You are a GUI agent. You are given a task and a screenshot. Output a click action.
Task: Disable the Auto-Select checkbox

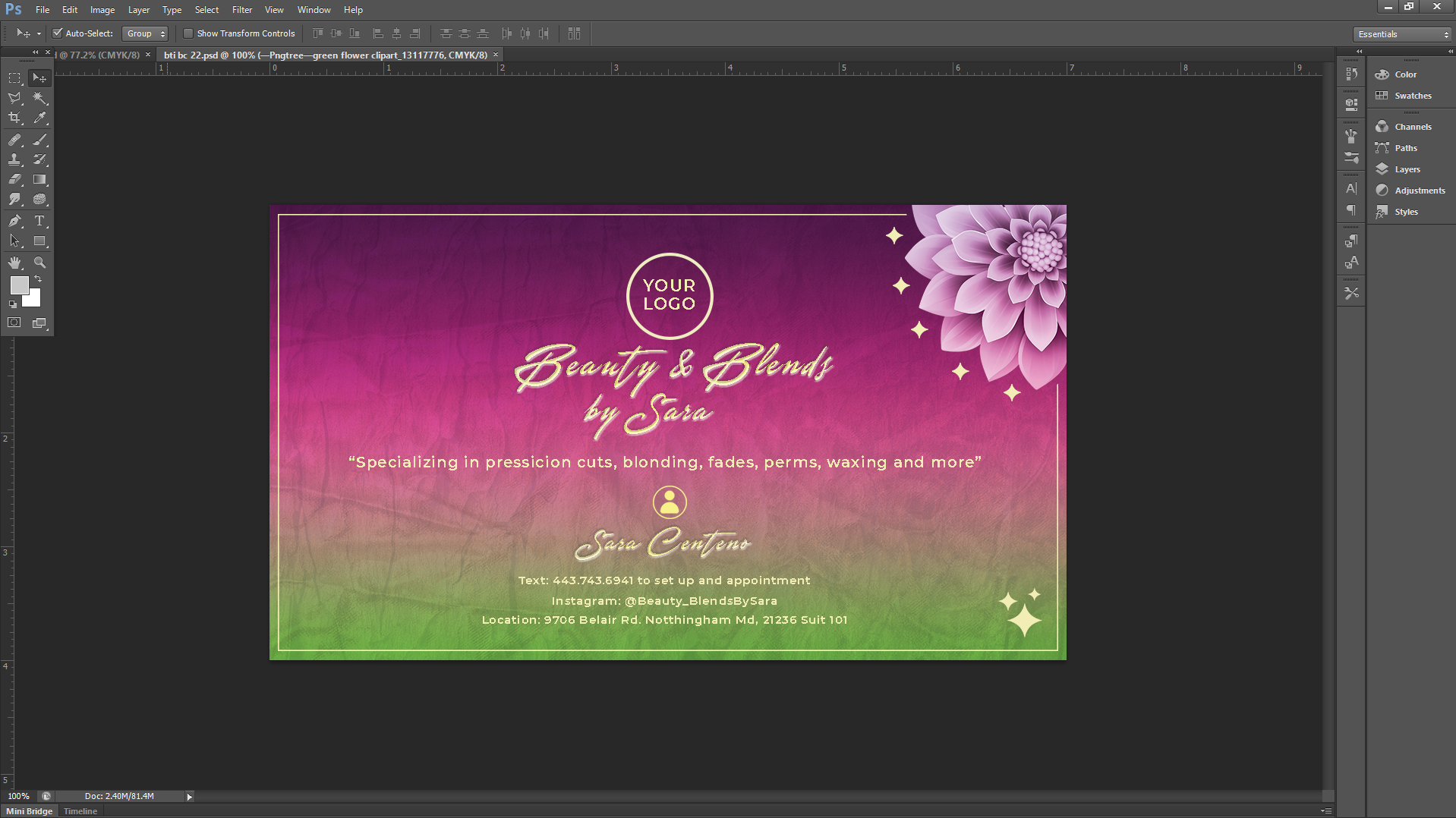(57, 33)
